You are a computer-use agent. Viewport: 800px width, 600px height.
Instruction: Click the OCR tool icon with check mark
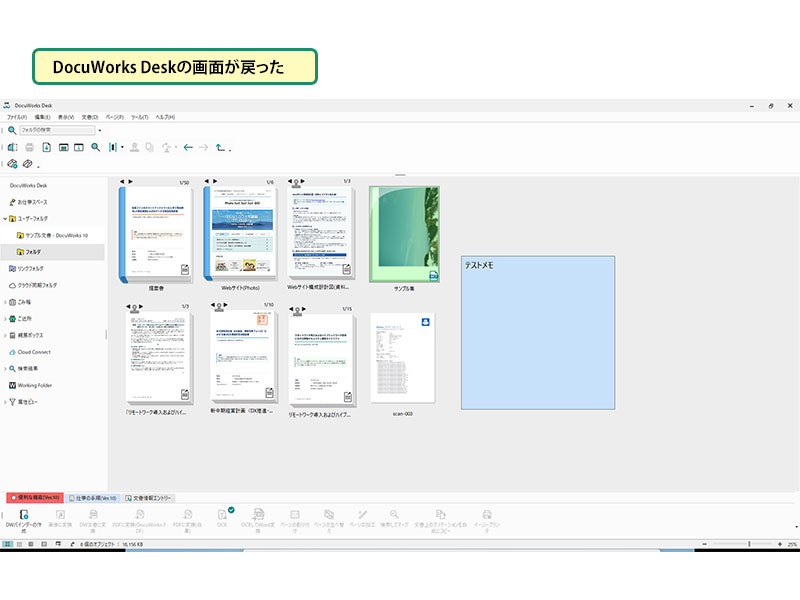pos(222,514)
